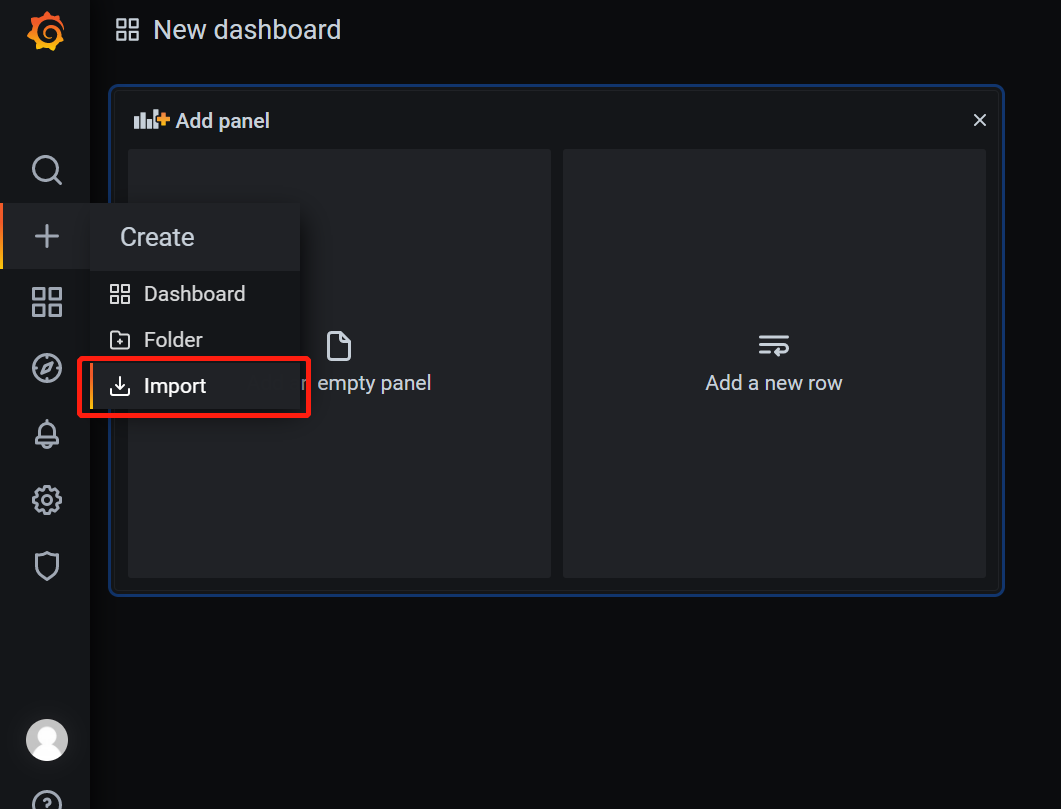Viewport: 1061px width, 809px height.
Task: Open the Configuration gear icon
Action: point(47,501)
